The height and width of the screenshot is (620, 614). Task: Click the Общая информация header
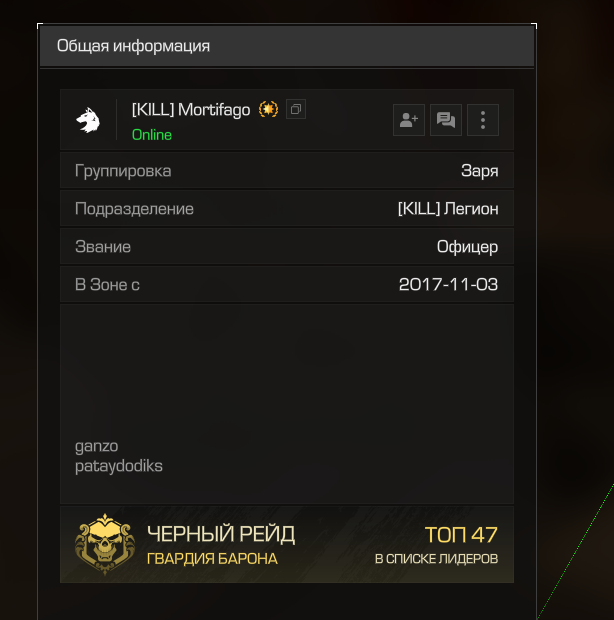coord(133,46)
